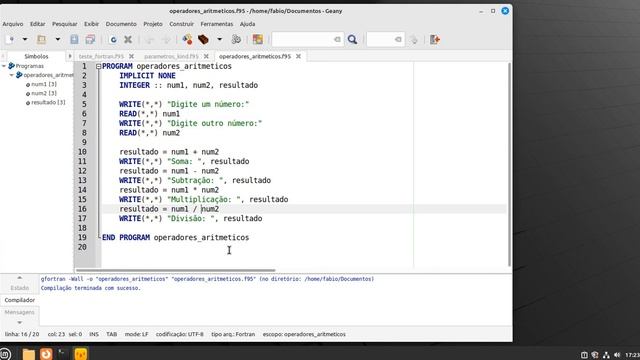Switch to the parametros_kind.f95 tab

pyautogui.click(x=171, y=56)
